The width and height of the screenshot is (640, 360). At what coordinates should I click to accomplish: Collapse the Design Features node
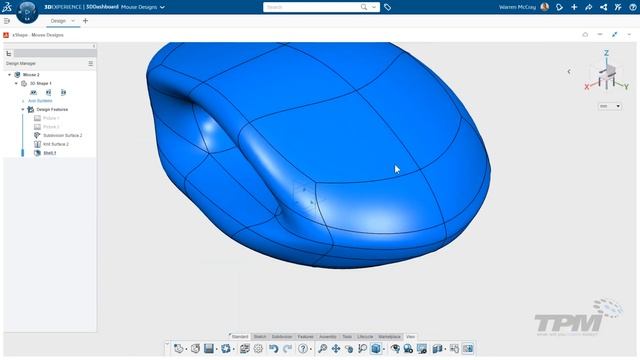pos(23,109)
